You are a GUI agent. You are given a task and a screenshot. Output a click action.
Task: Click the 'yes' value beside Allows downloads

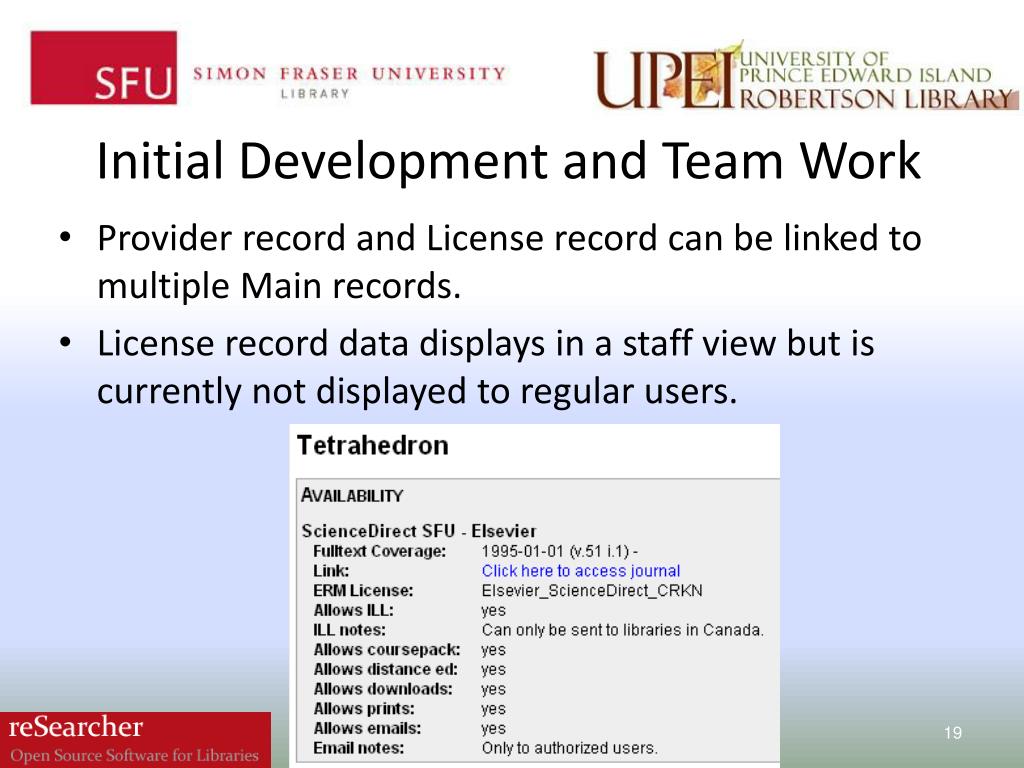pyautogui.click(x=493, y=689)
